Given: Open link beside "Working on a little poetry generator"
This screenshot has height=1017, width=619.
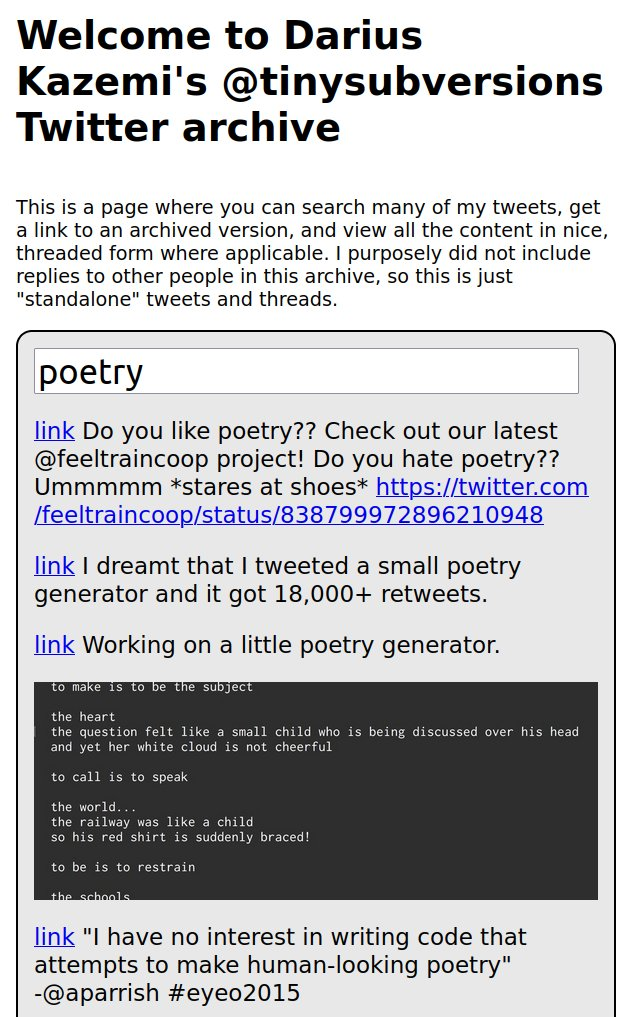Looking at the screenshot, I should point(54,645).
